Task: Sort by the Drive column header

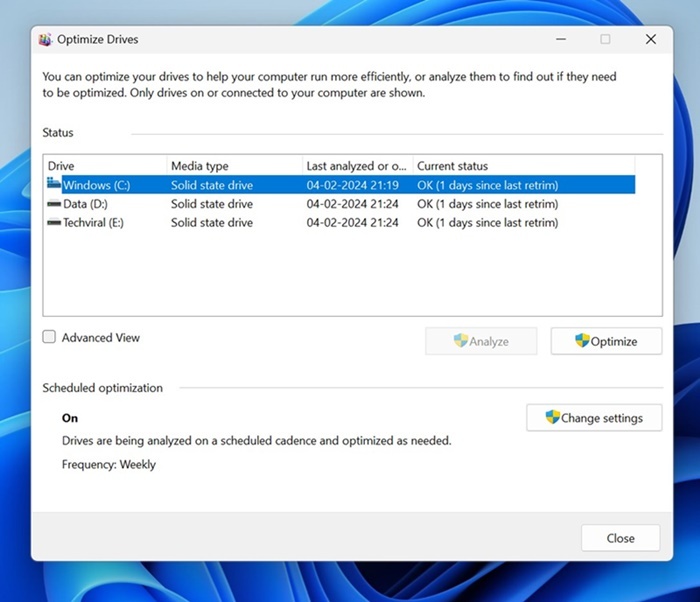Action: pos(105,166)
